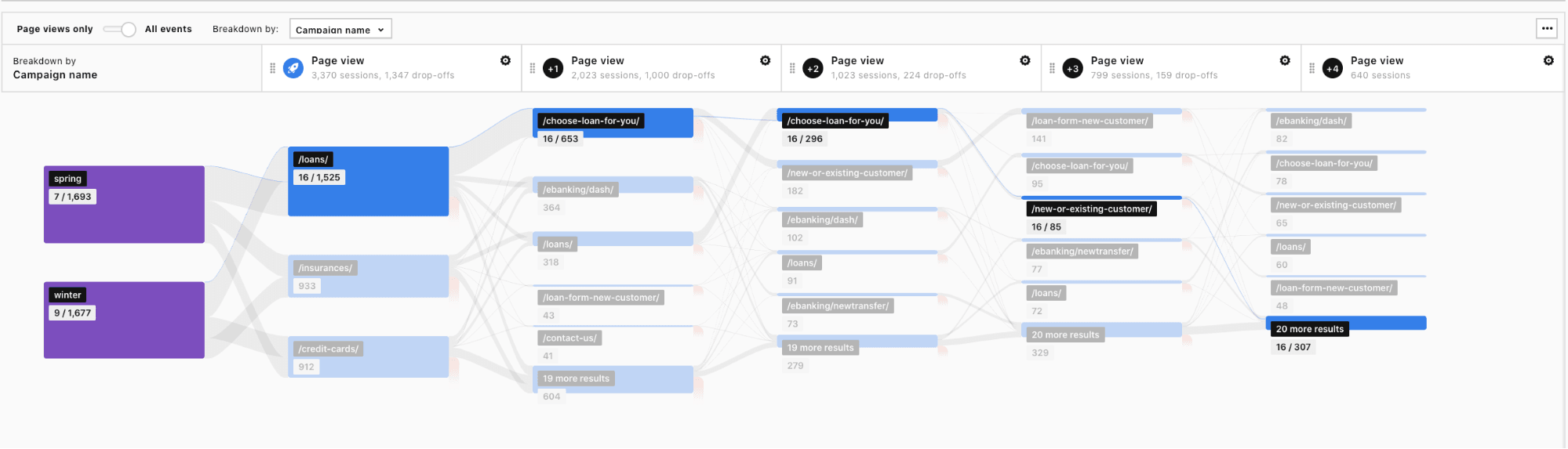Open settings gear for first Page view step
Screen dimensions: 1568x449
(x=505, y=60)
